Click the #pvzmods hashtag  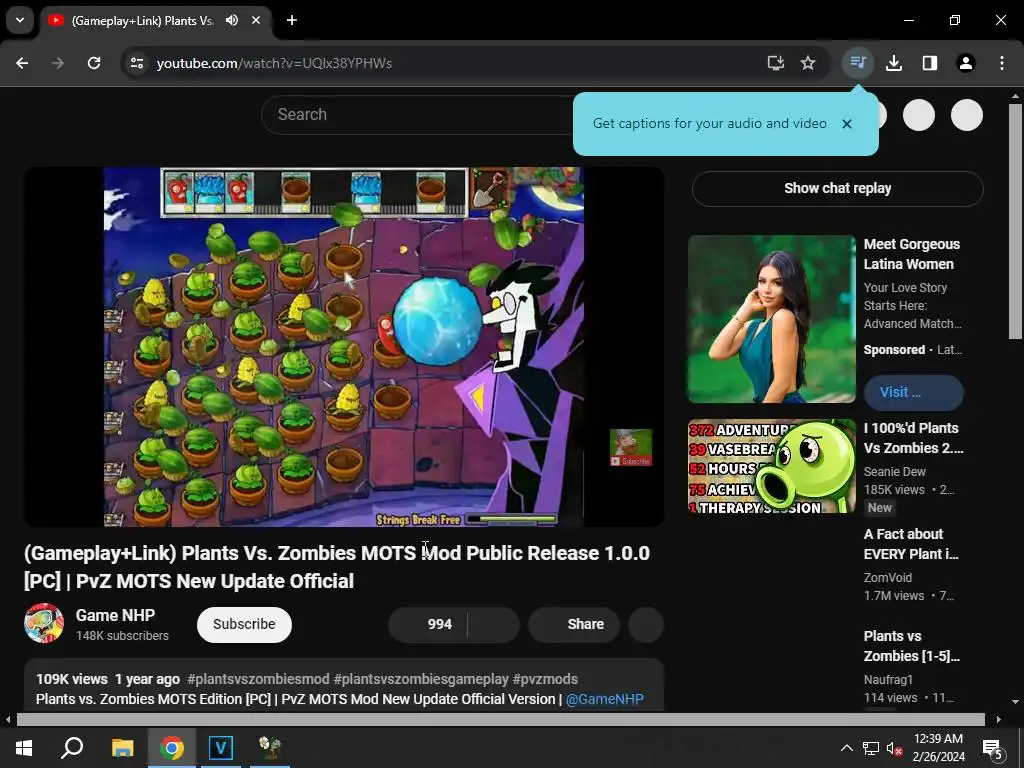545,679
